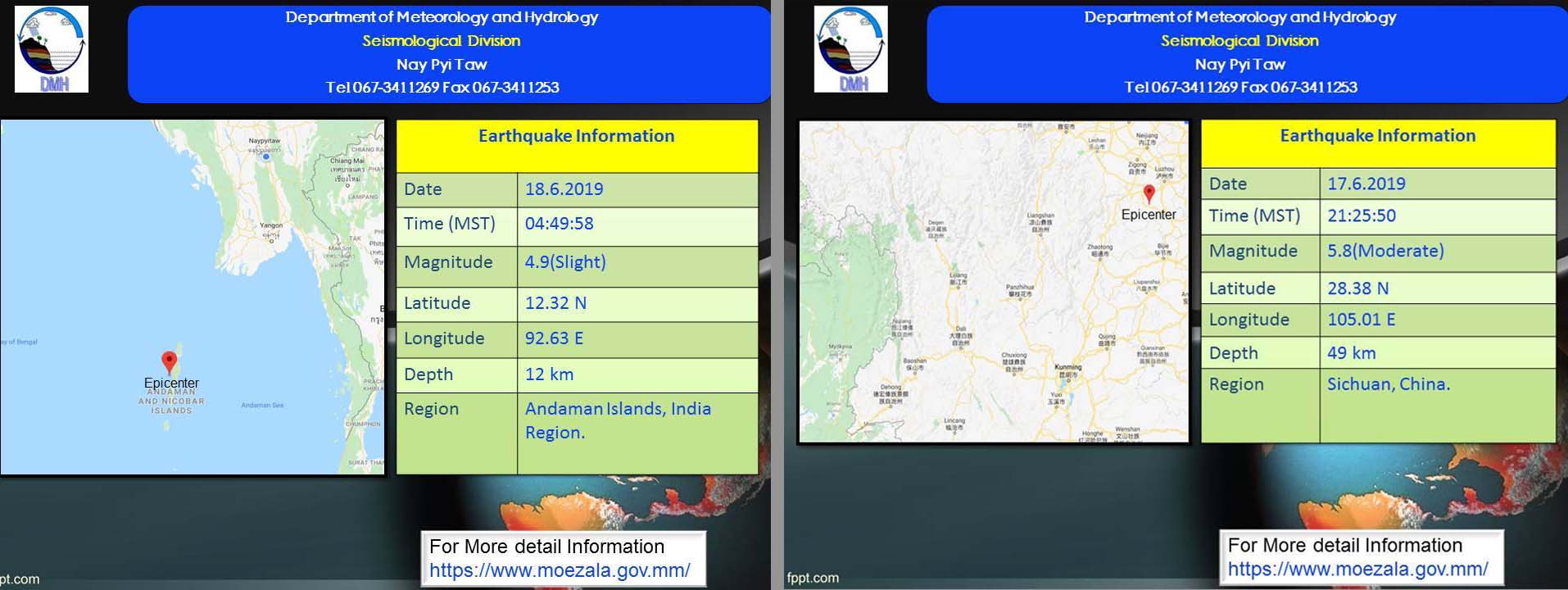Screen dimensions: 1568x590
Task: Click the DMH logo on the Andaman earthquake slide
Action: pyautogui.click(x=52, y=49)
